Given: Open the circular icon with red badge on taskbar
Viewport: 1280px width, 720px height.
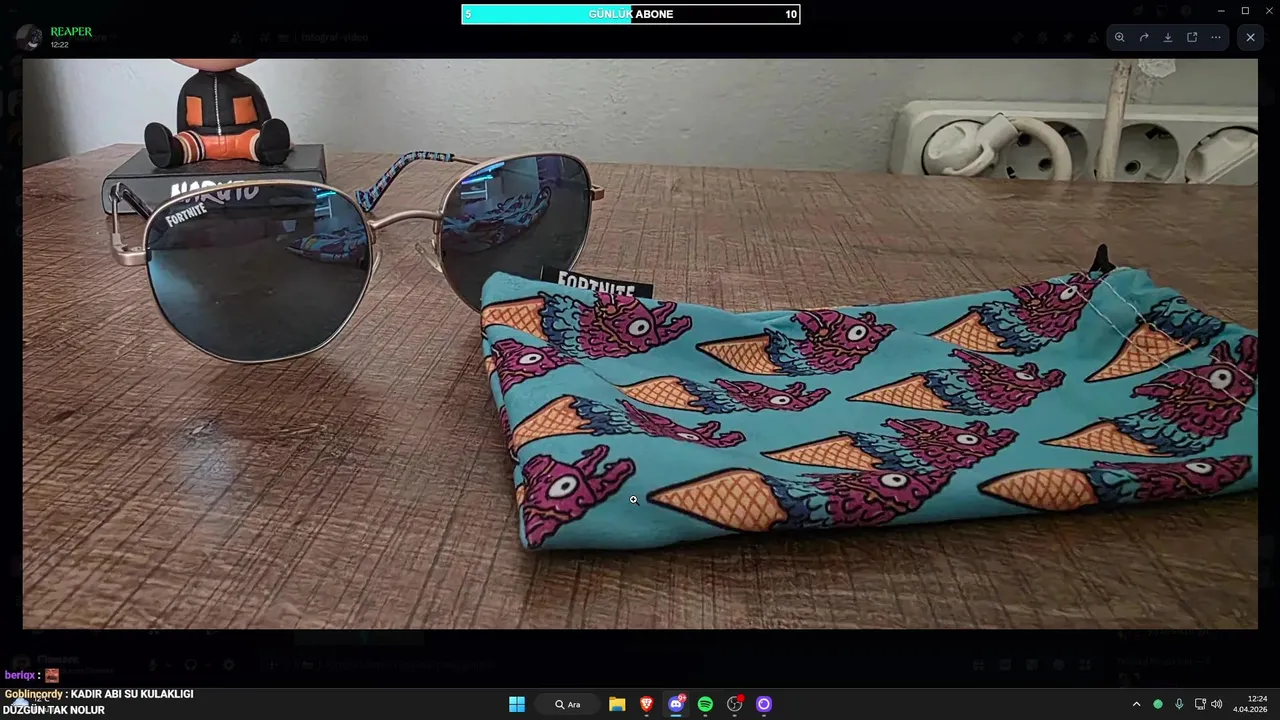Looking at the screenshot, I should click(x=735, y=704).
